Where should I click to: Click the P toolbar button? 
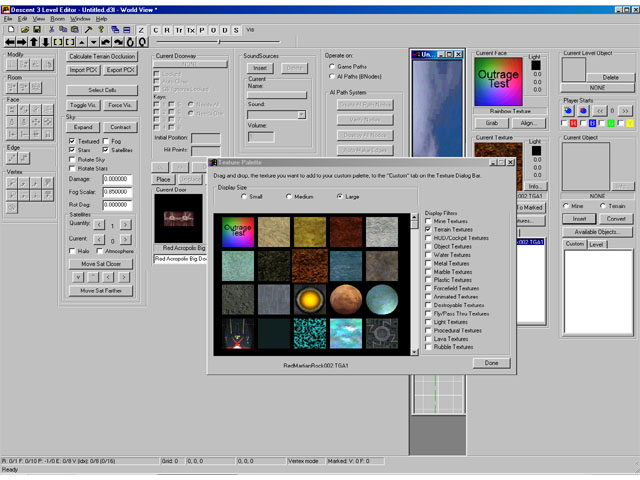(202, 30)
